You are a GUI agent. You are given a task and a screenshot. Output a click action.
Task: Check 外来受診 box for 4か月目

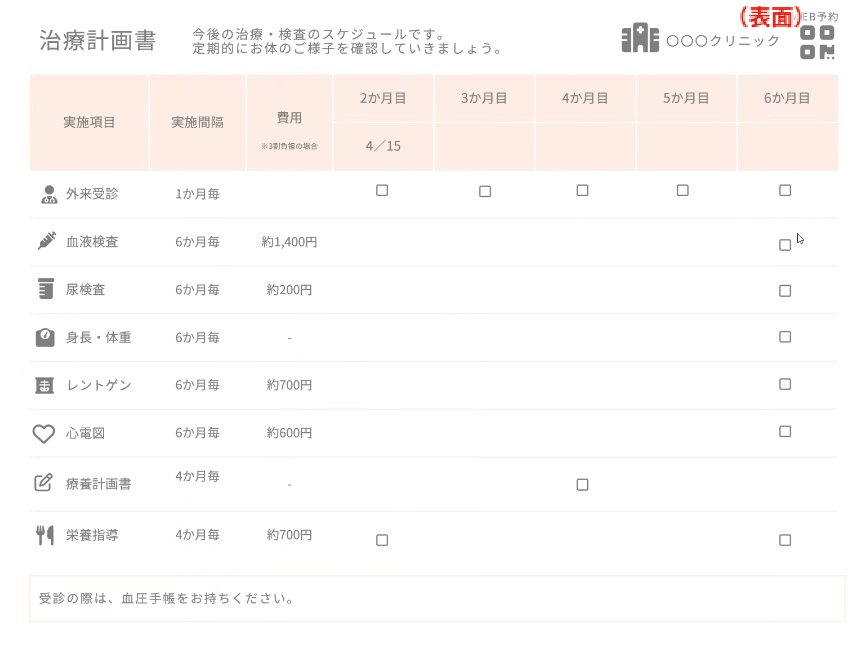[x=582, y=191]
